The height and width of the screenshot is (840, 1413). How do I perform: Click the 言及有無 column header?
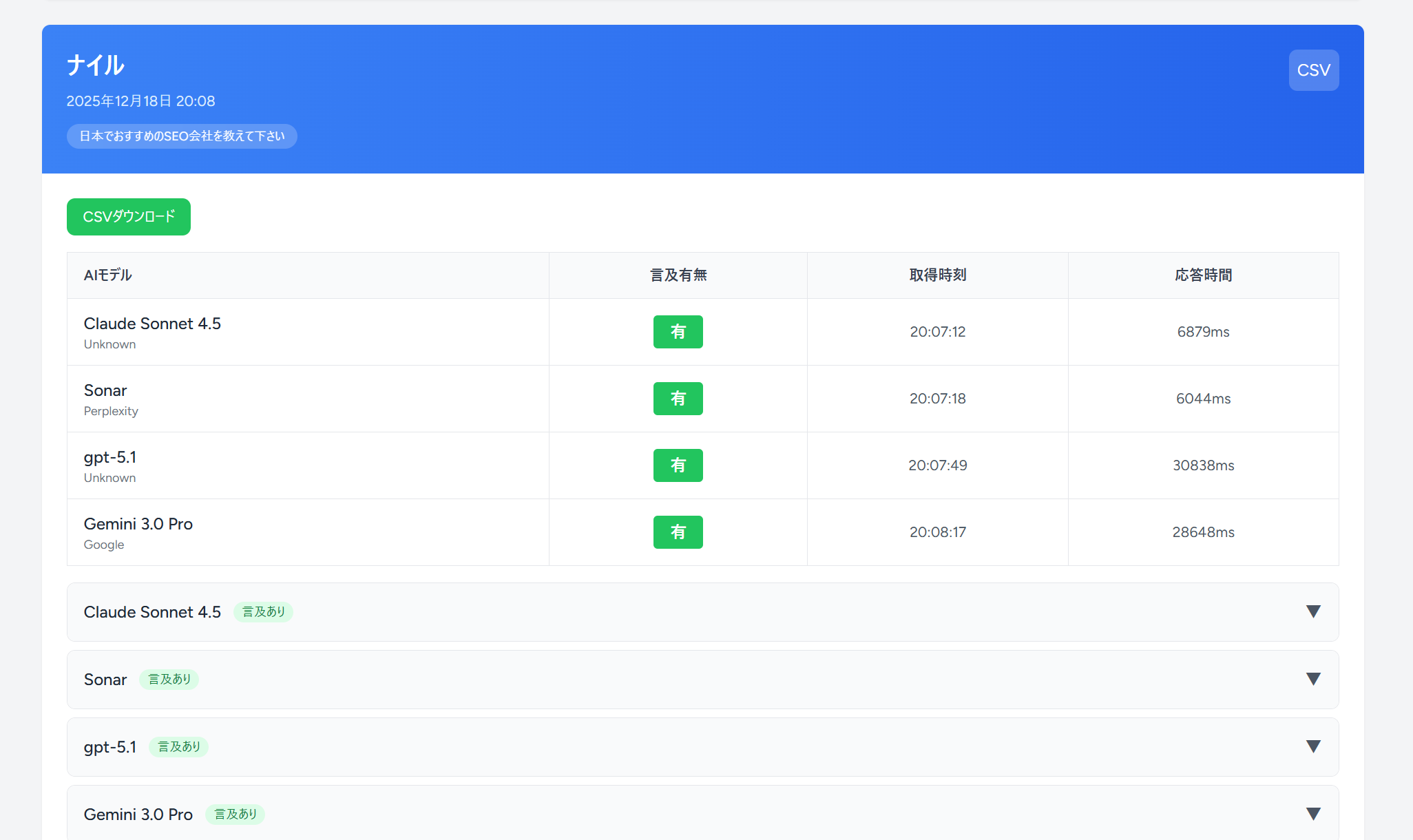coord(678,275)
